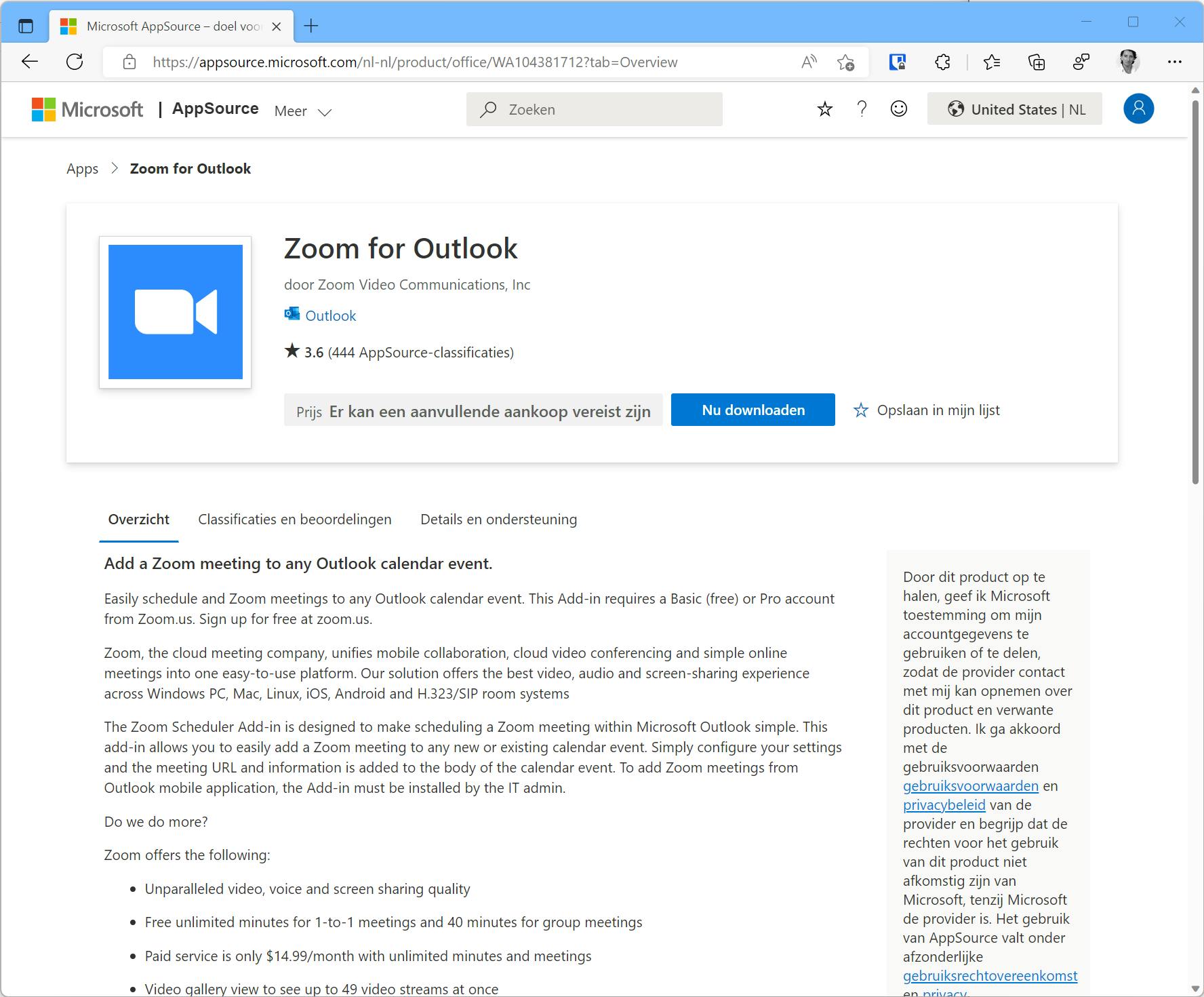Open the feedback smiley icon
This screenshot has height=997, width=1204.
pyautogui.click(x=899, y=109)
